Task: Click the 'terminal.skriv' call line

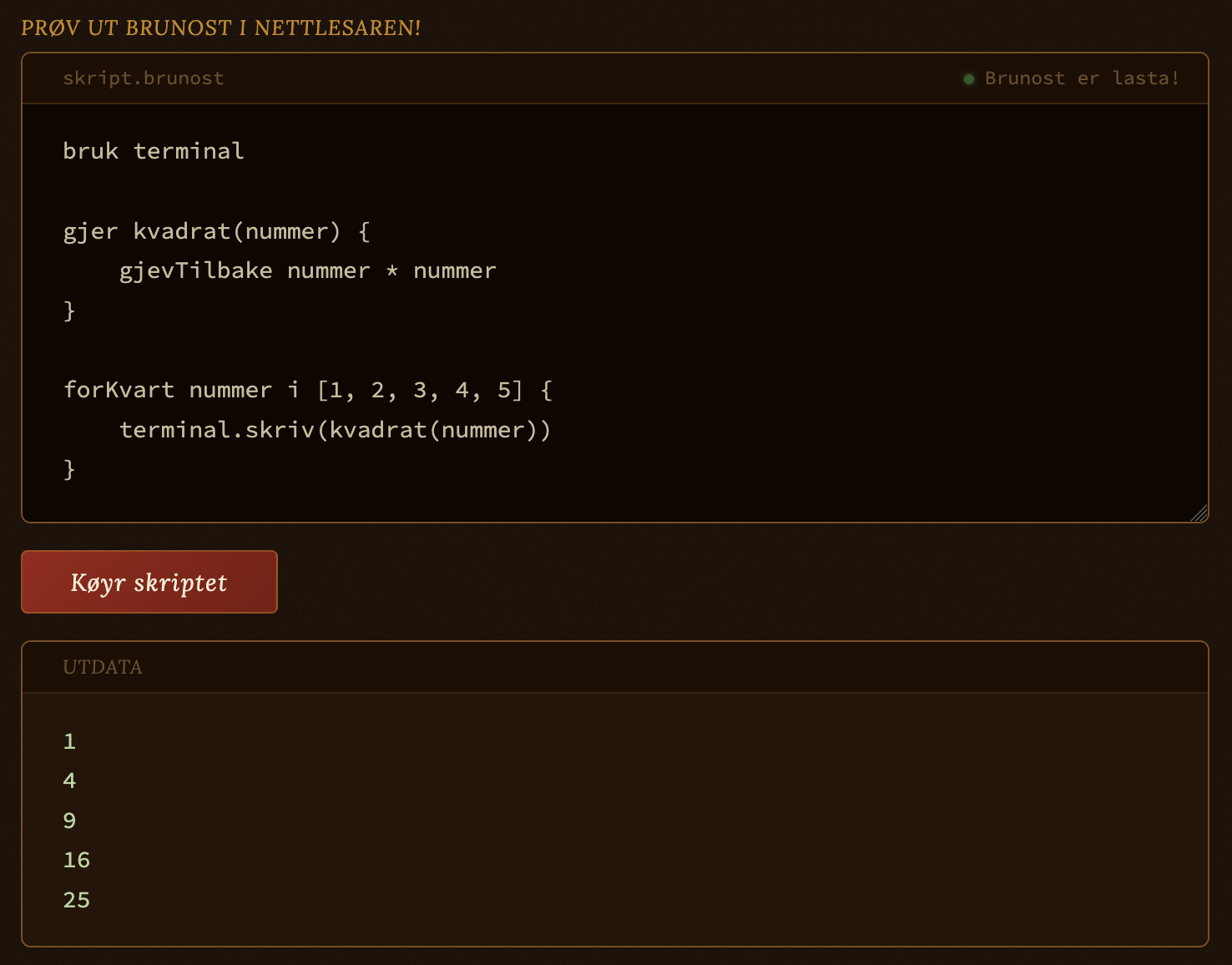Action: pos(334,430)
